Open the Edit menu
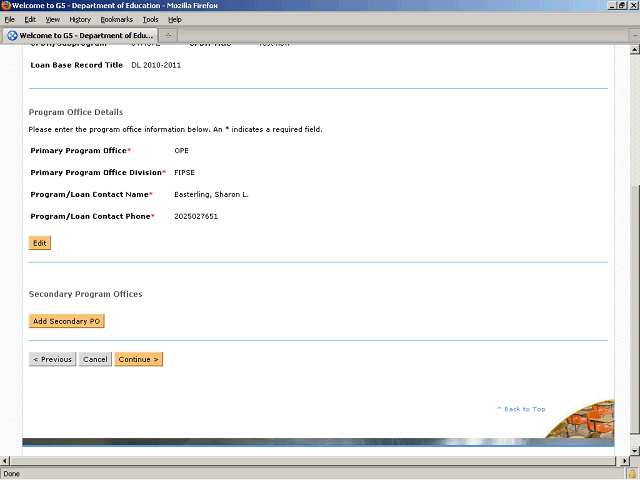This screenshot has width=640, height=480. 30,20
